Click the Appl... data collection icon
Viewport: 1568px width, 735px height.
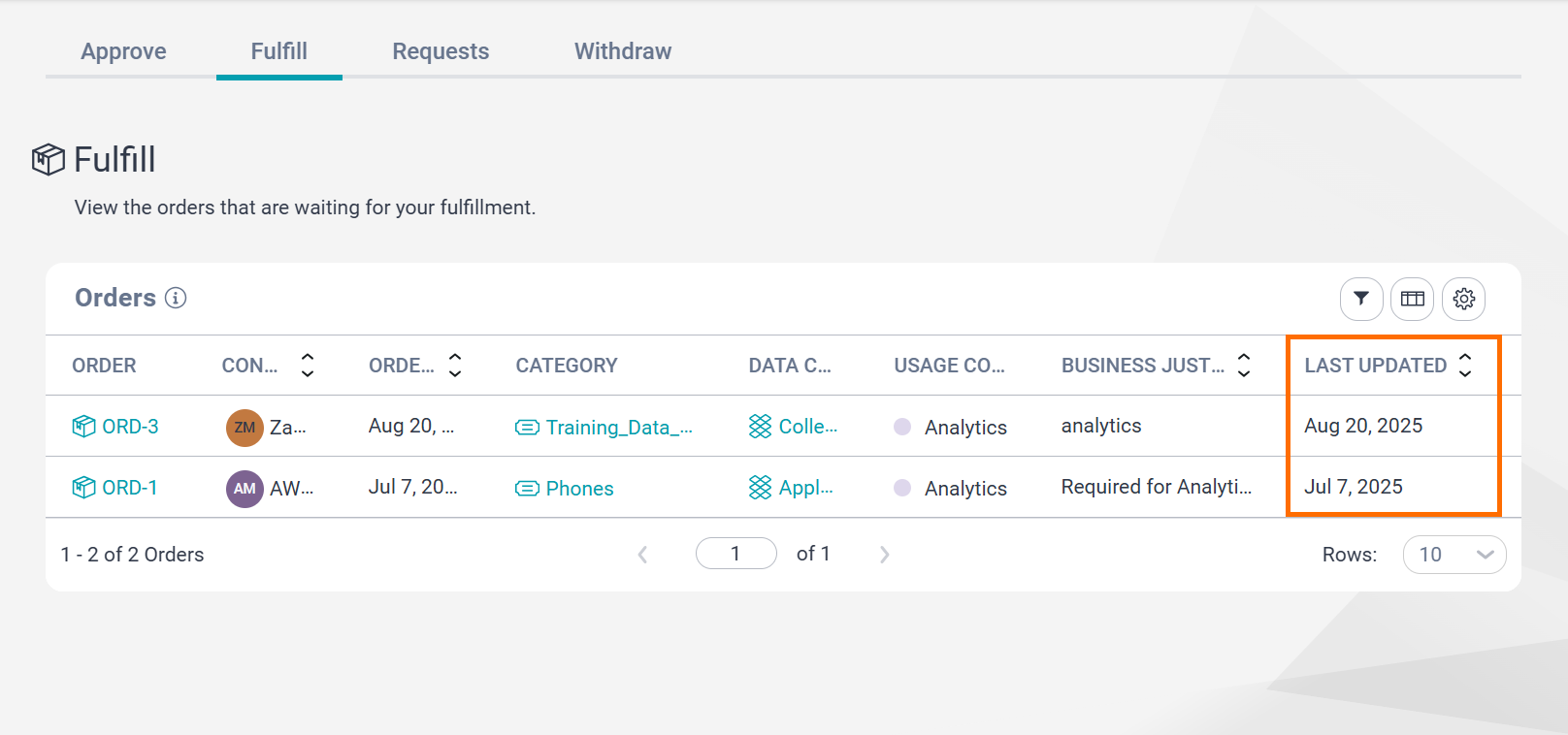click(x=761, y=488)
